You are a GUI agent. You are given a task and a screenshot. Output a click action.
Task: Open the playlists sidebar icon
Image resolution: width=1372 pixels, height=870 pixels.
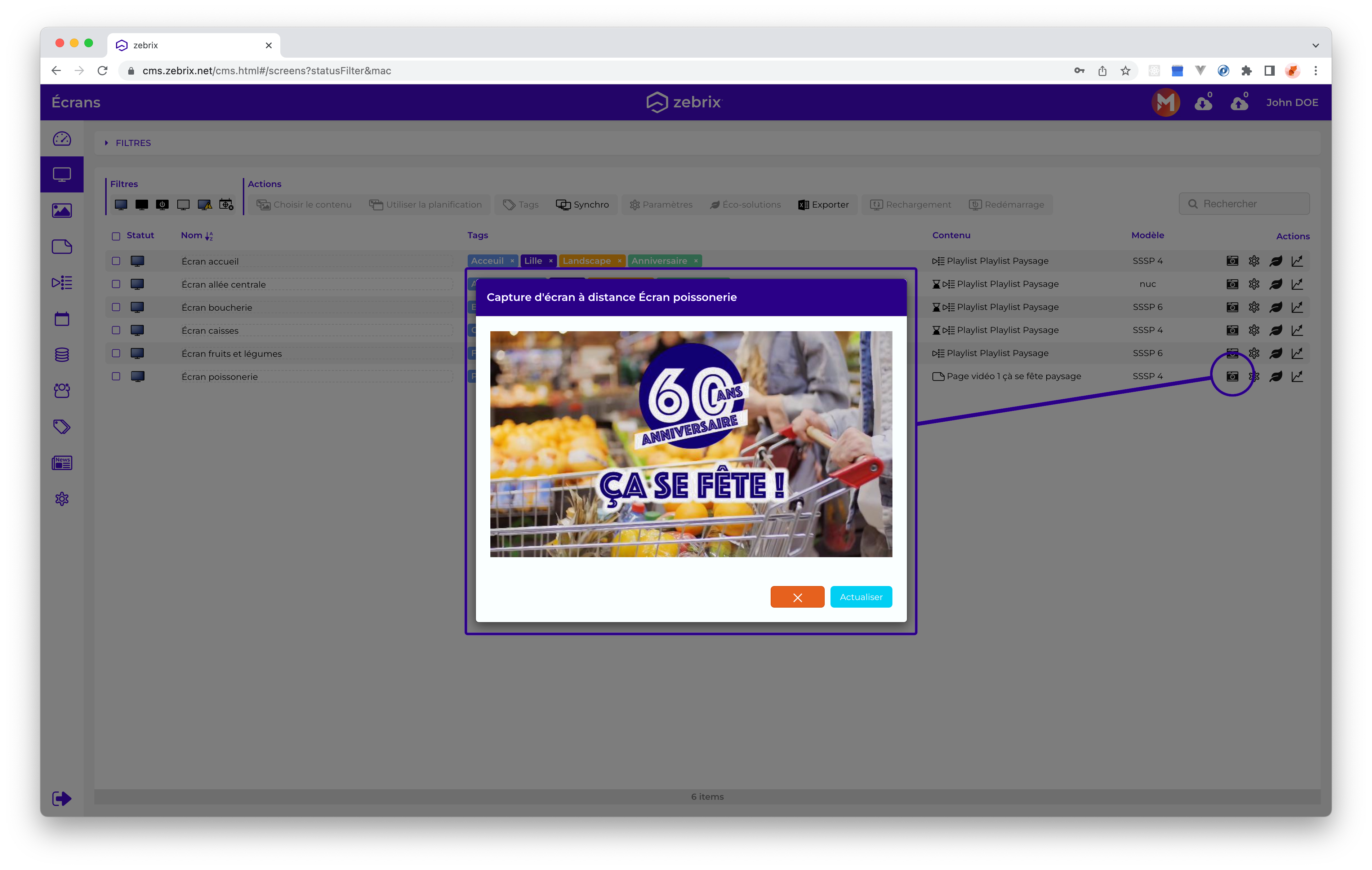tap(62, 282)
